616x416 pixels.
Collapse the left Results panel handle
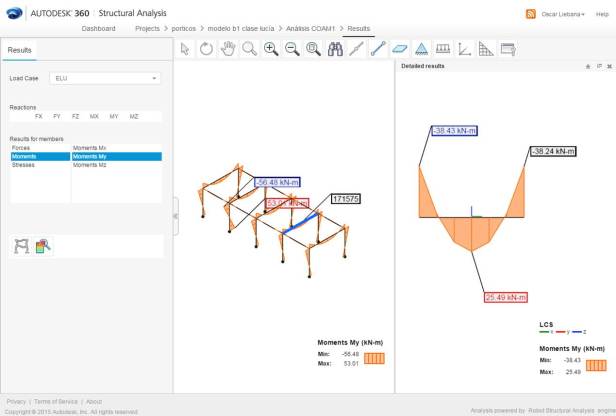pyautogui.click(x=176, y=216)
